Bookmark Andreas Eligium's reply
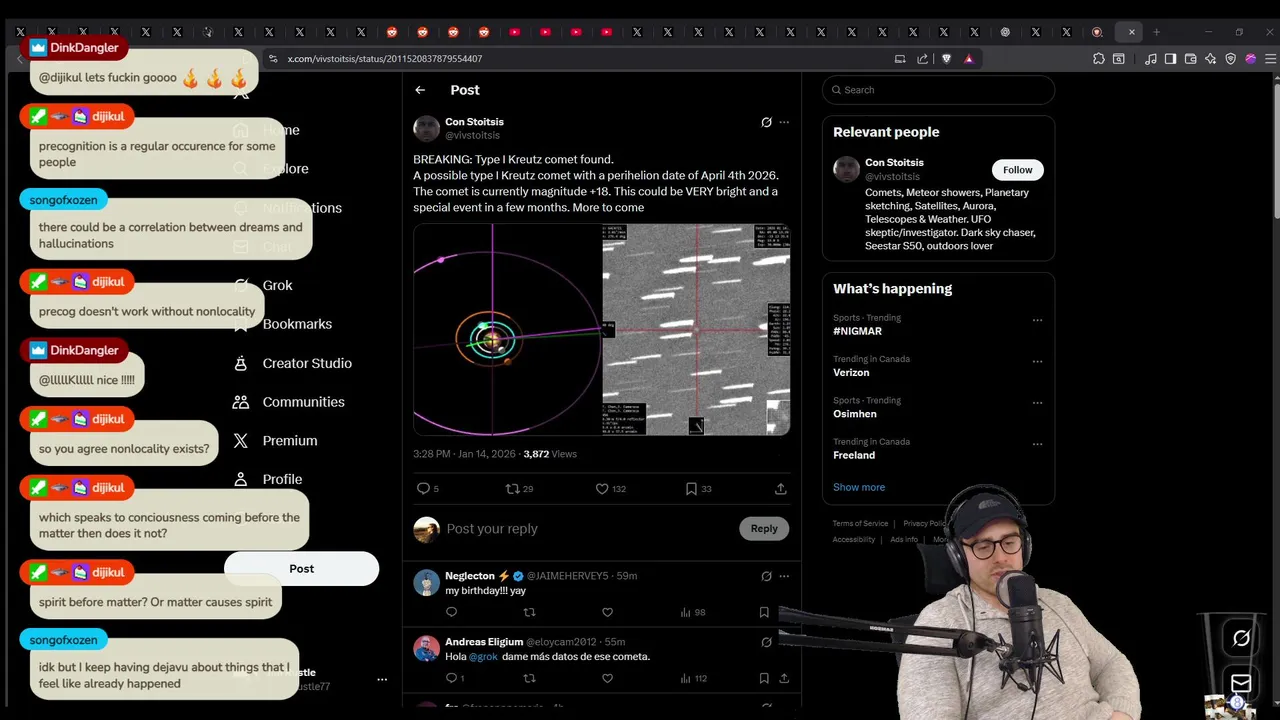1280x720 pixels. click(764, 678)
